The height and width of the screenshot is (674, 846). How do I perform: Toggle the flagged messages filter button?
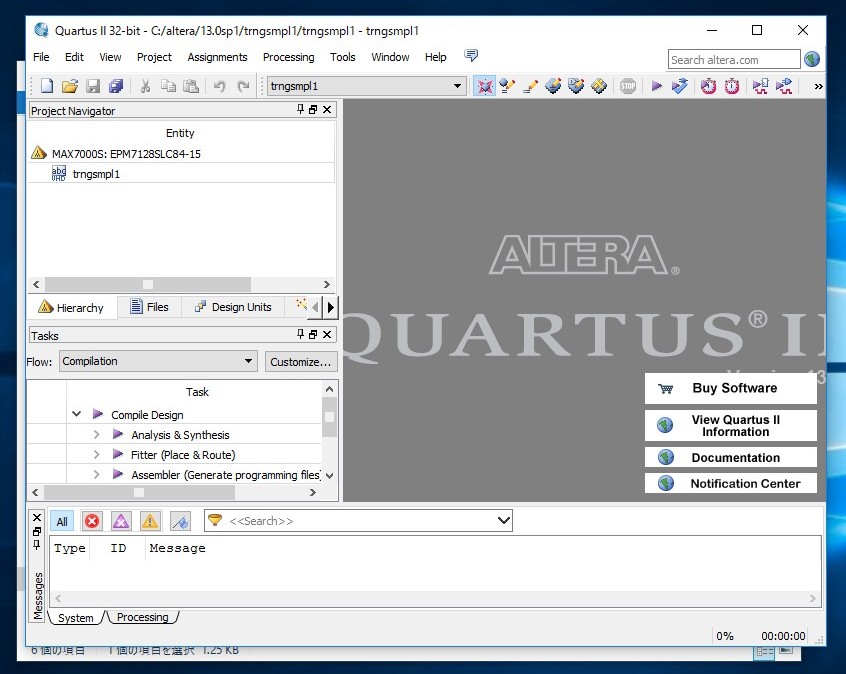(180, 521)
